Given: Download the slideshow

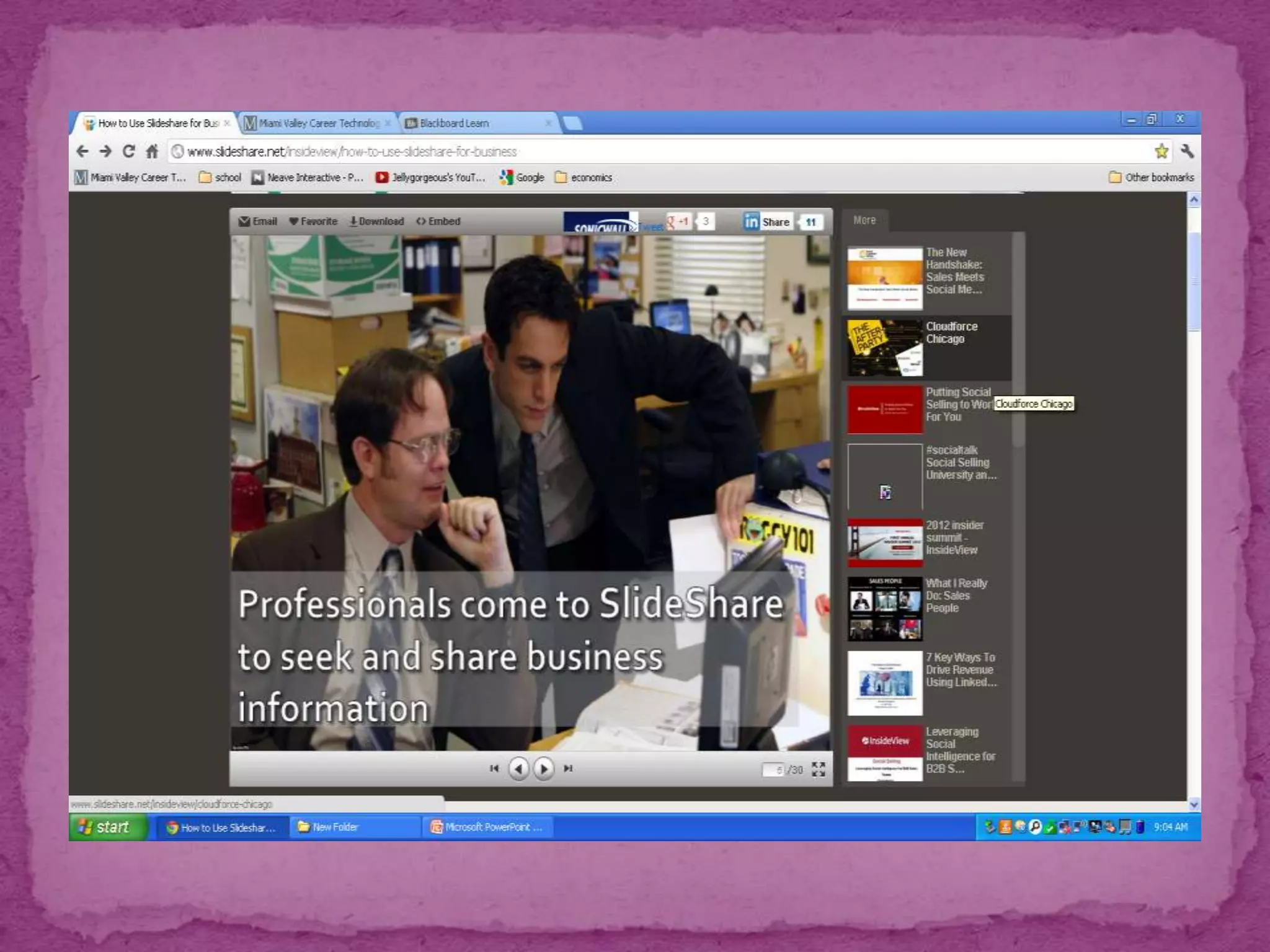Looking at the screenshot, I should coord(376,221).
